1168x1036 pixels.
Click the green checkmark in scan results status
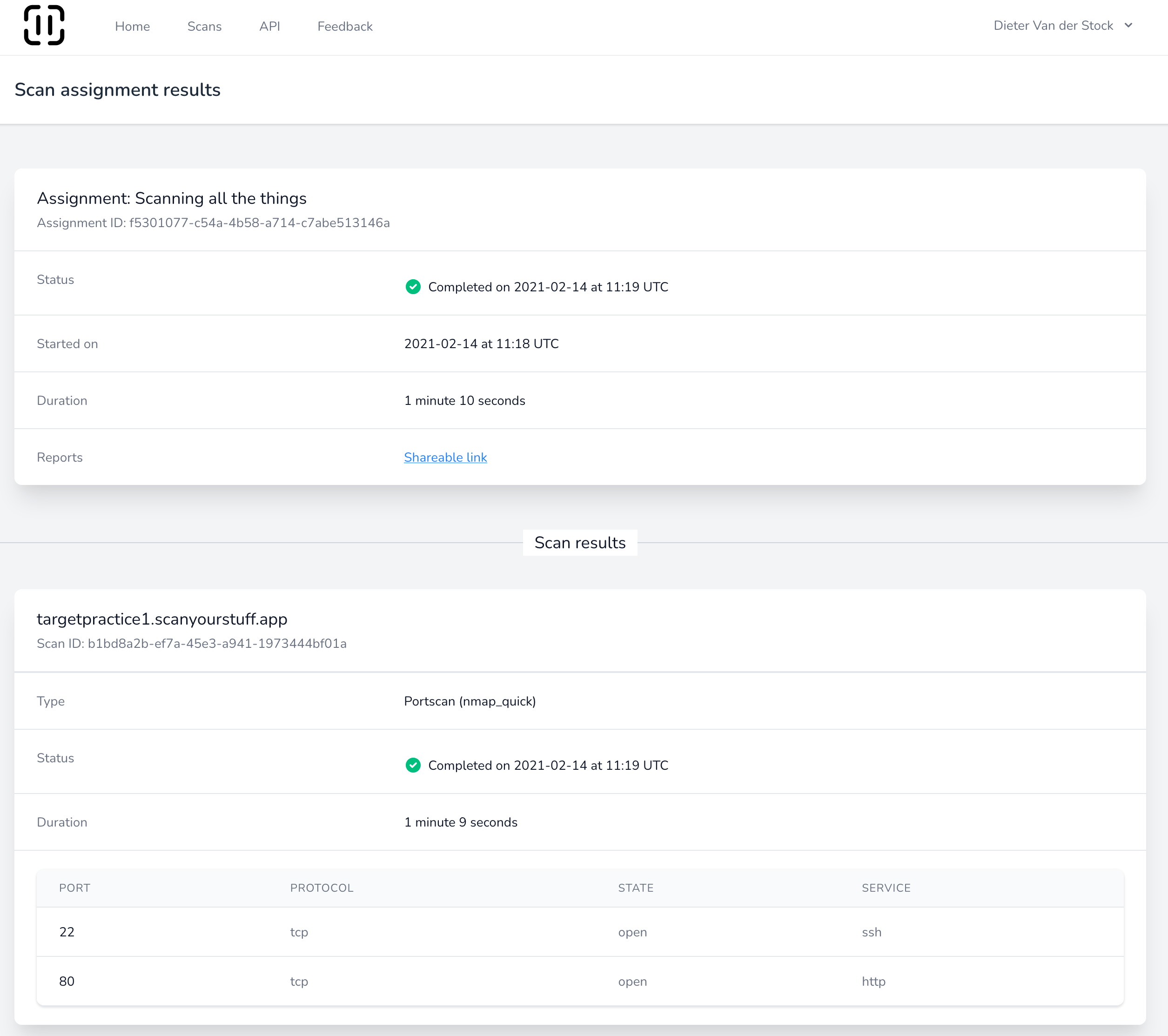[413, 765]
